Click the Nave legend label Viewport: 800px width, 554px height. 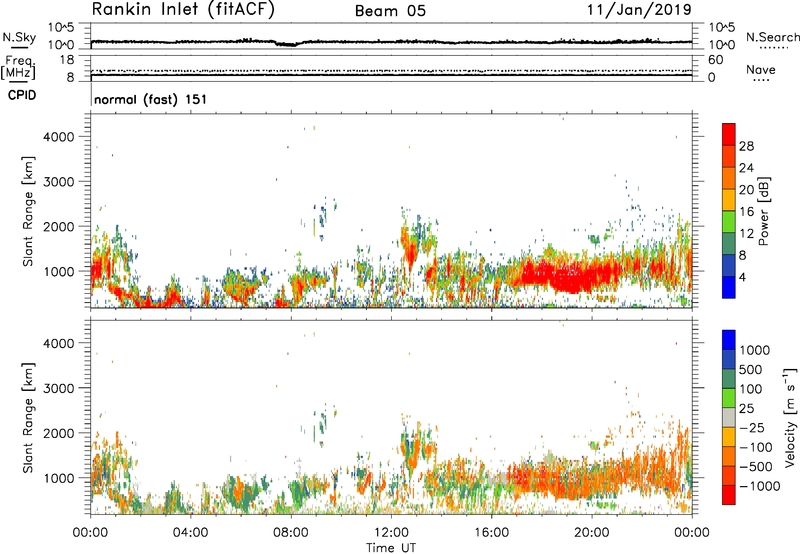761,70
